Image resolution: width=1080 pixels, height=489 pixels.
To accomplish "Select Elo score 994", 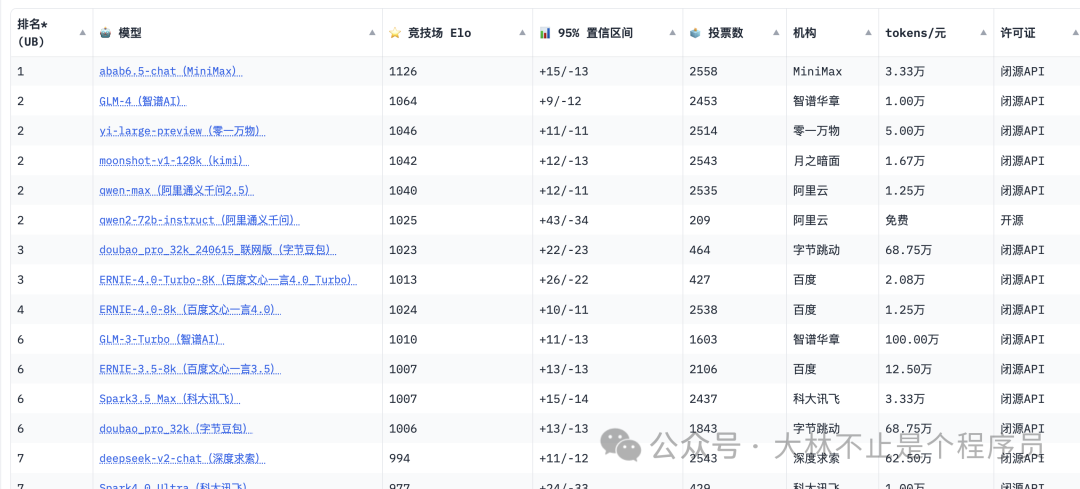I will 399,459.
